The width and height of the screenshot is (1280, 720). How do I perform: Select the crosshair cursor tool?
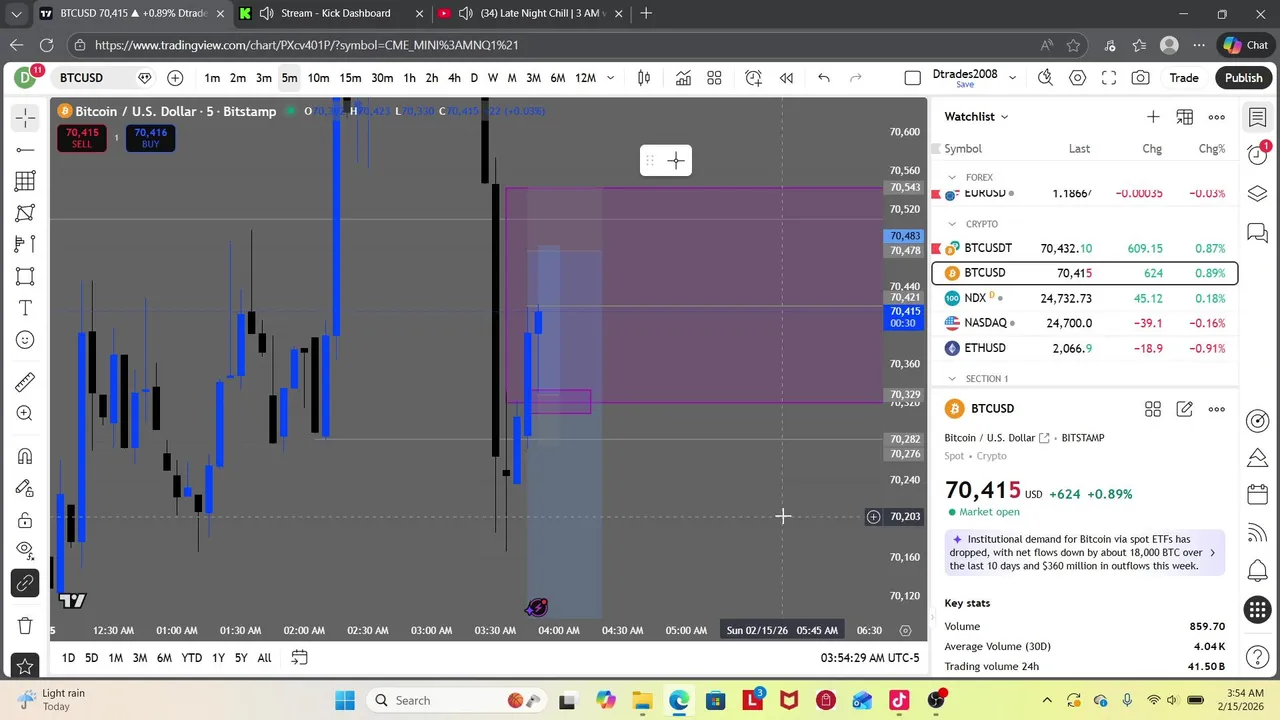pos(25,118)
